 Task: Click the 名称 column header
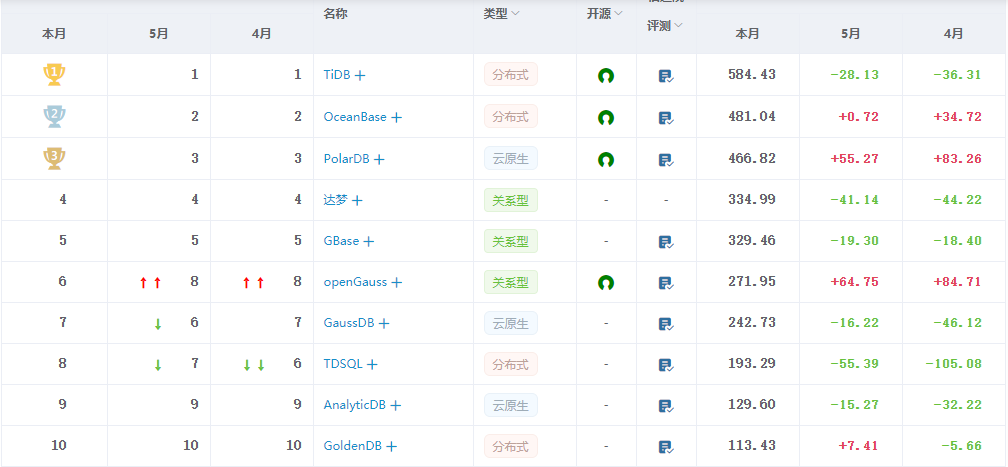(336, 14)
